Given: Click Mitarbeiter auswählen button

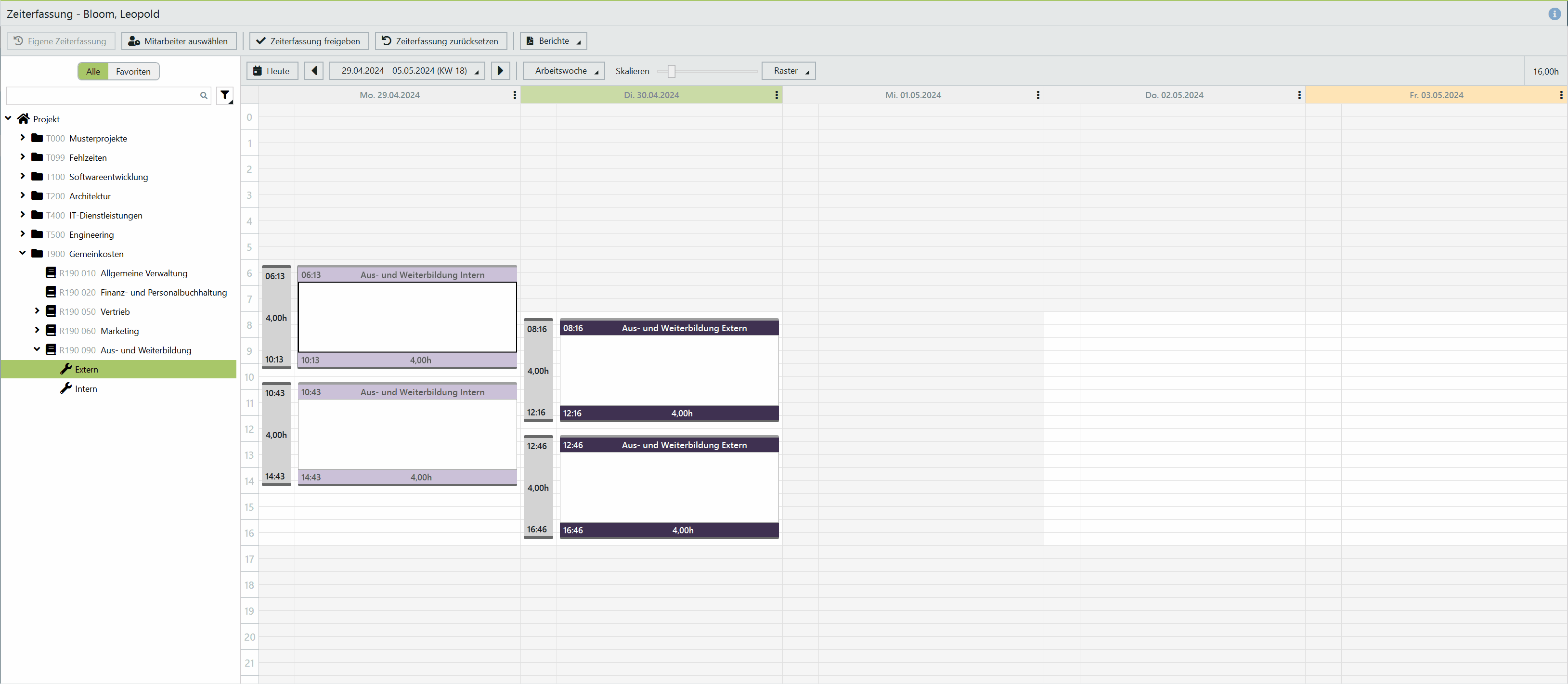Looking at the screenshot, I should tap(179, 41).
